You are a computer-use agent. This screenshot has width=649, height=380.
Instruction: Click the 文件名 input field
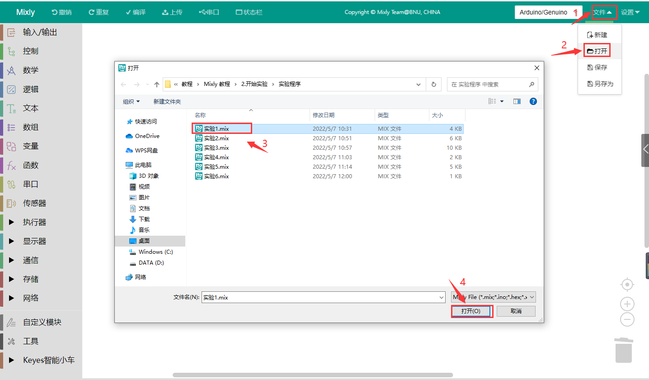pos(323,297)
